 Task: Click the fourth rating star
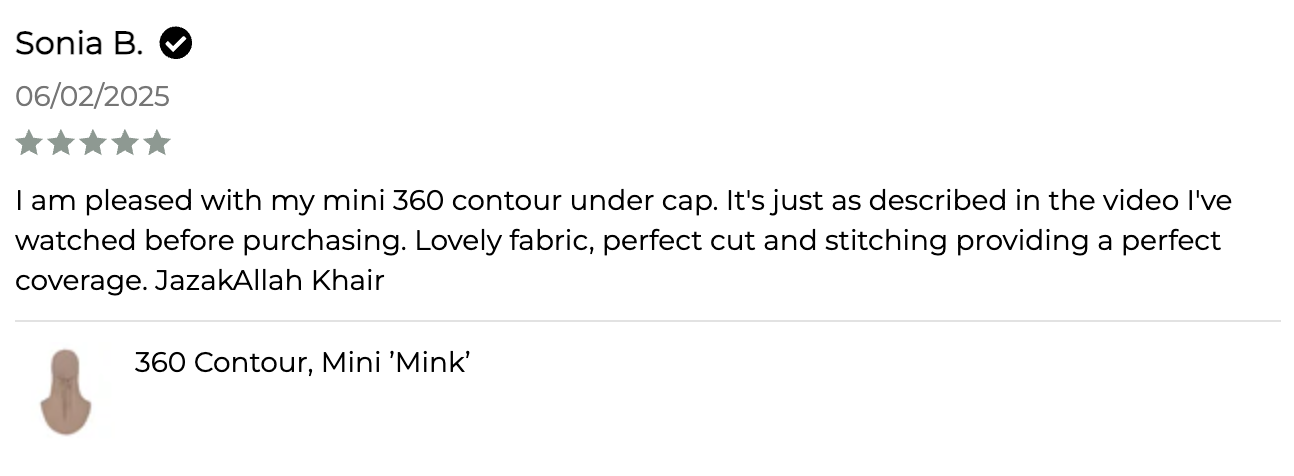[x=125, y=143]
